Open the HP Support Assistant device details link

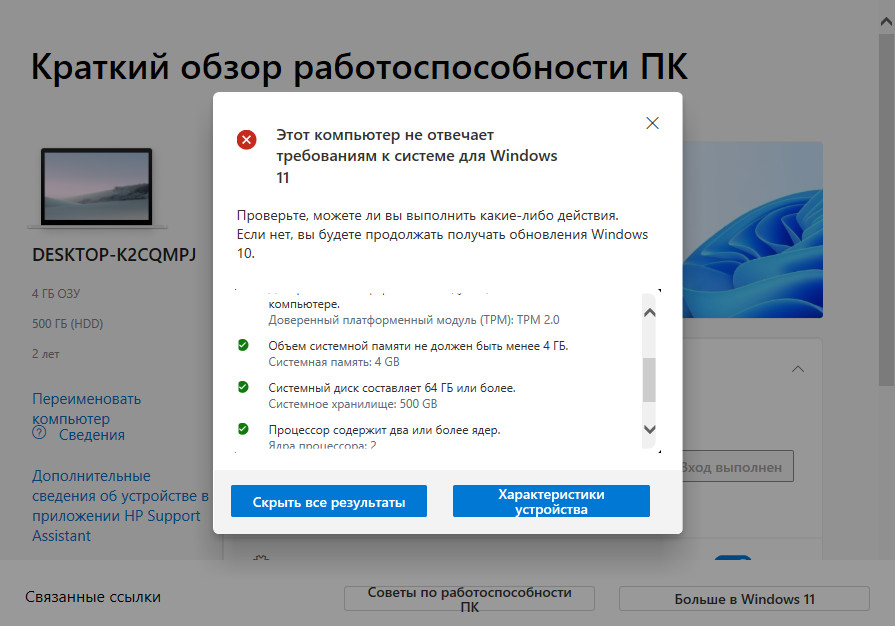tap(120, 506)
